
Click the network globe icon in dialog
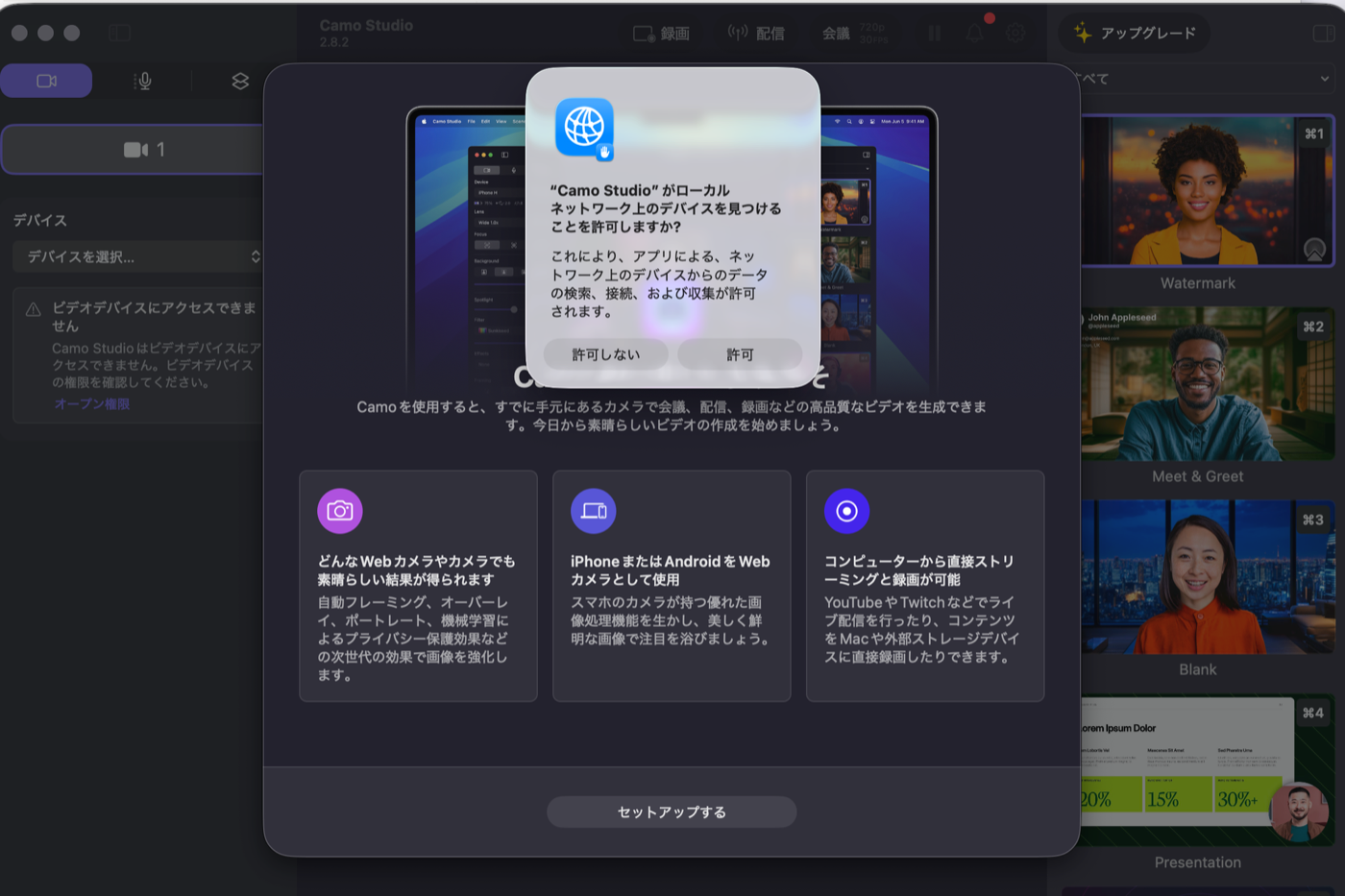pyautogui.click(x=584, y=128)
